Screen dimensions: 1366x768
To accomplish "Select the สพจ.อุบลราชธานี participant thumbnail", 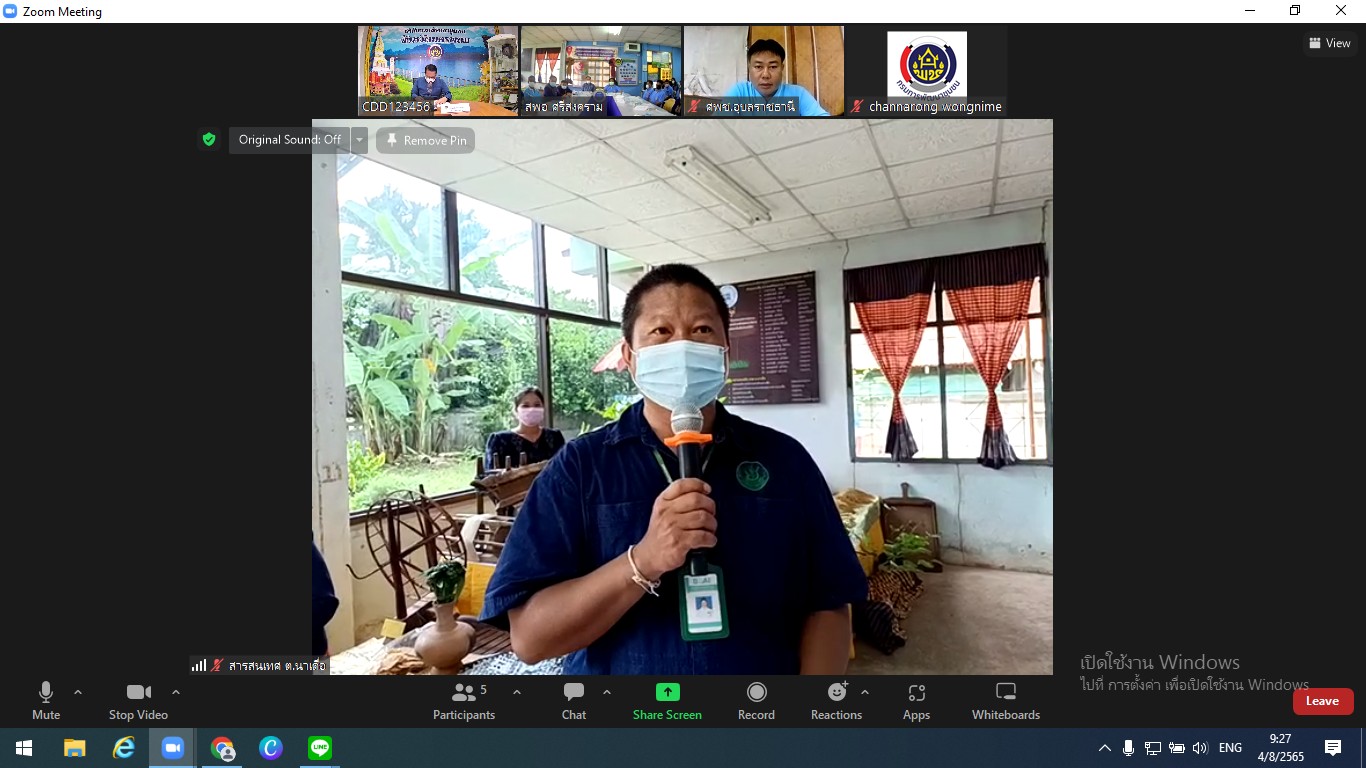I will pos(764,71).
